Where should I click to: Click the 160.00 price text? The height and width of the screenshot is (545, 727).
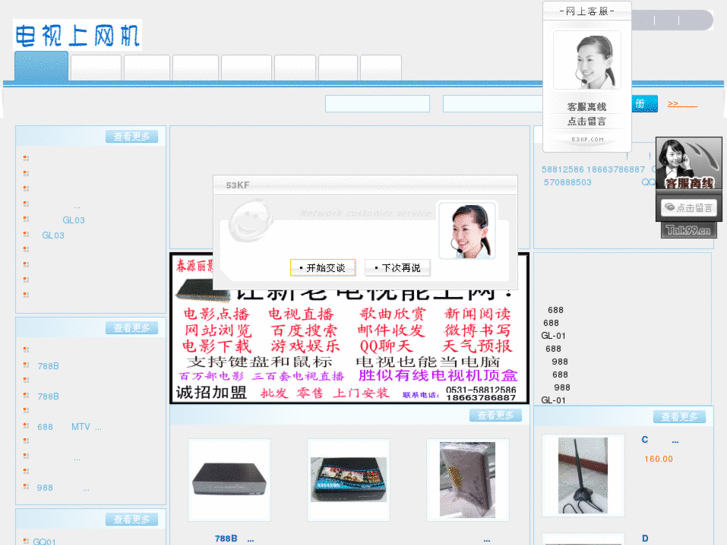[x=658, y=459]
